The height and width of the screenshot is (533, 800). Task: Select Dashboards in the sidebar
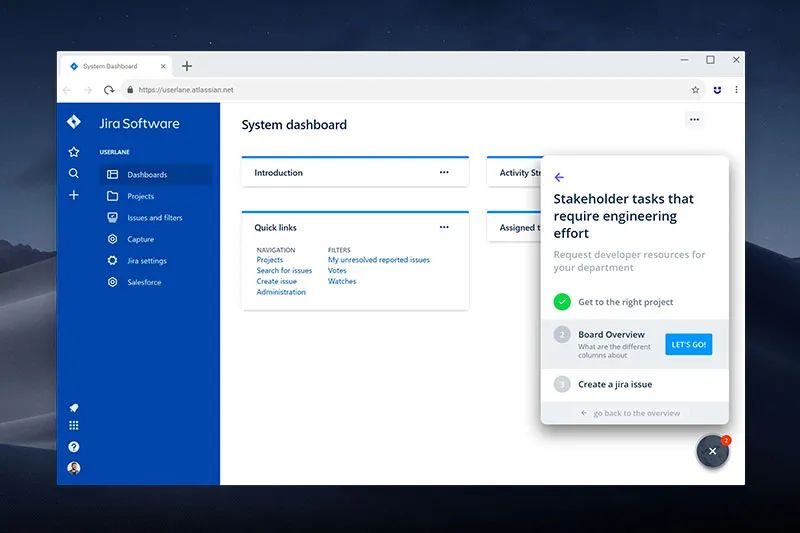pyautogui.click(x=155, y=174)
